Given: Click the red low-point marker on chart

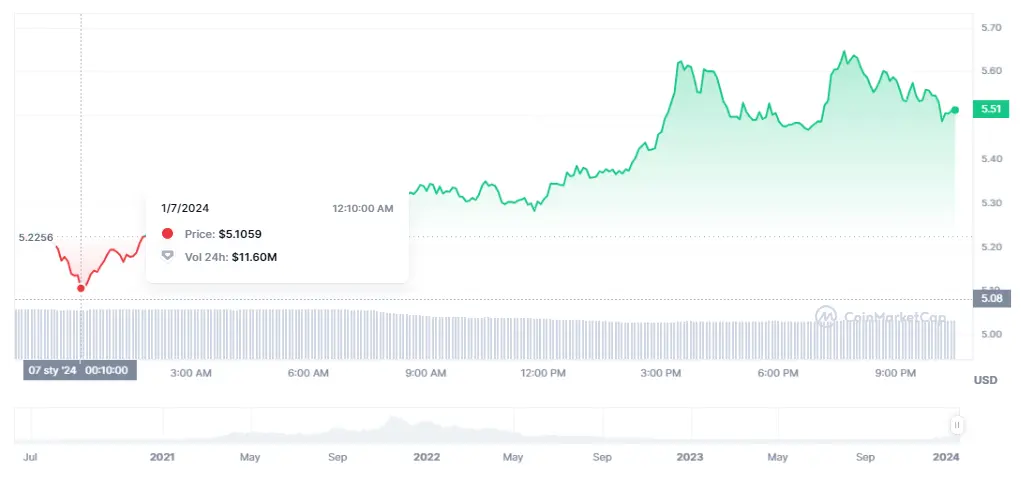Looking at the screenshot, I should [x=81, y=288].
